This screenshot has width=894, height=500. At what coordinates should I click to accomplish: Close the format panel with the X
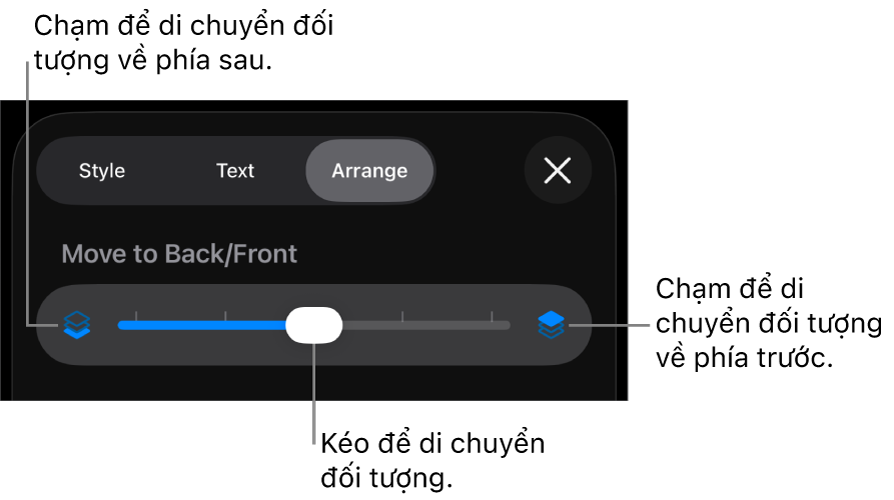coord(557,171)
